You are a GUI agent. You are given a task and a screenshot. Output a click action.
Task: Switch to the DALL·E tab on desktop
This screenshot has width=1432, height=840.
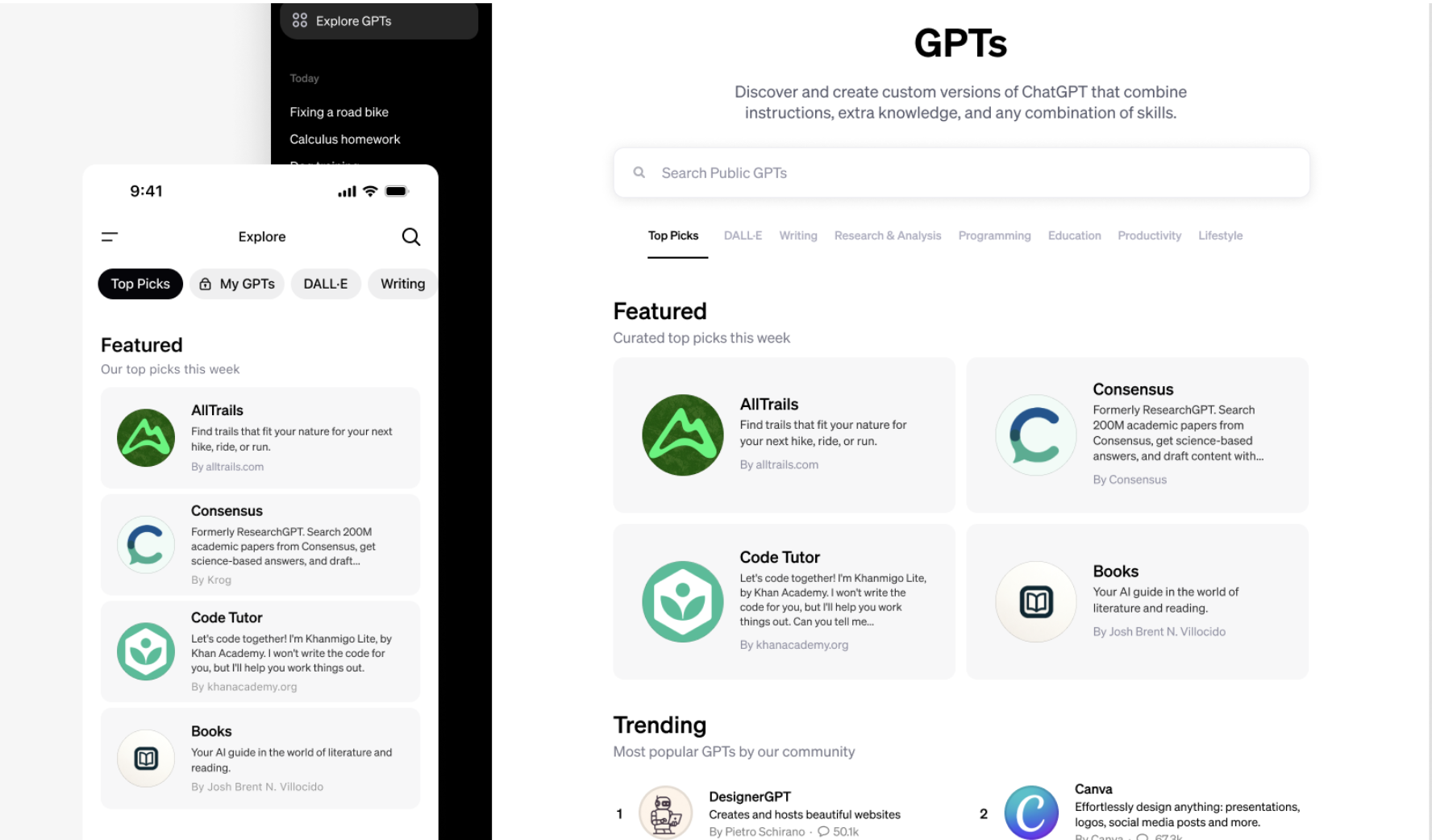click(x=743, y=235)
